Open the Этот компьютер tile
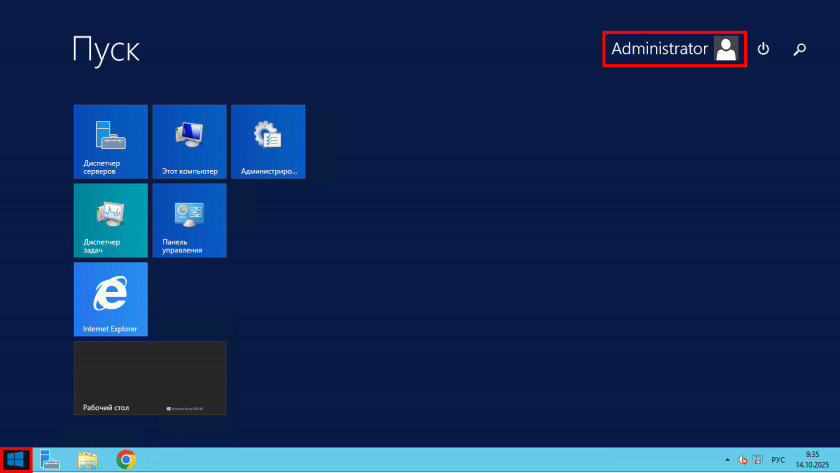The width and height of the screenshot is (840, 473). tap(189, 141)
